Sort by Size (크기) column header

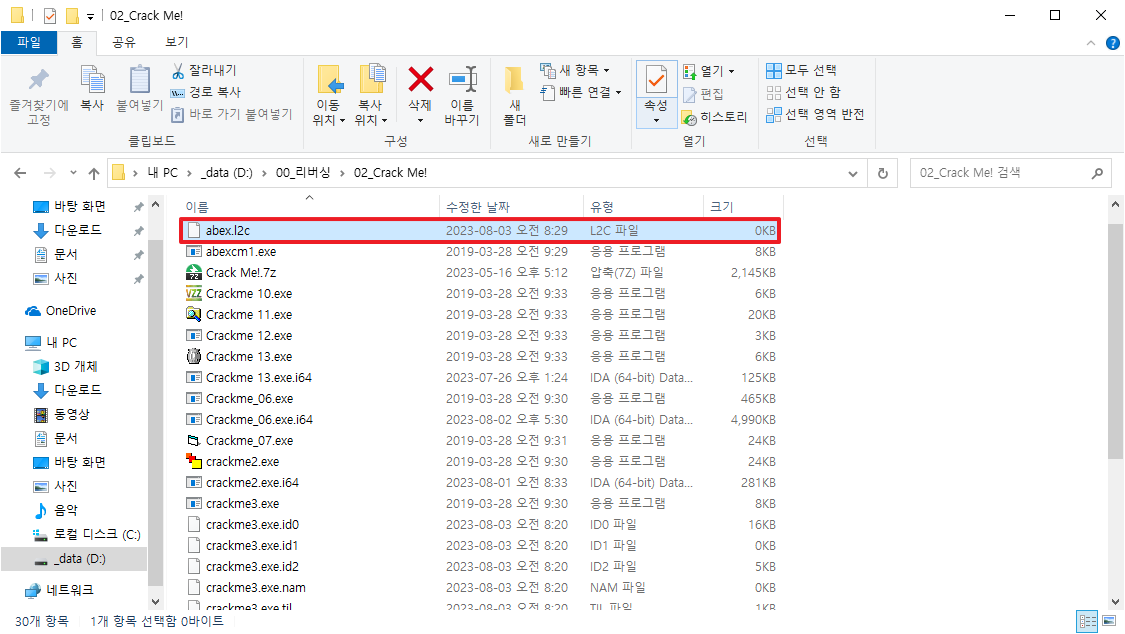(743, 207)
